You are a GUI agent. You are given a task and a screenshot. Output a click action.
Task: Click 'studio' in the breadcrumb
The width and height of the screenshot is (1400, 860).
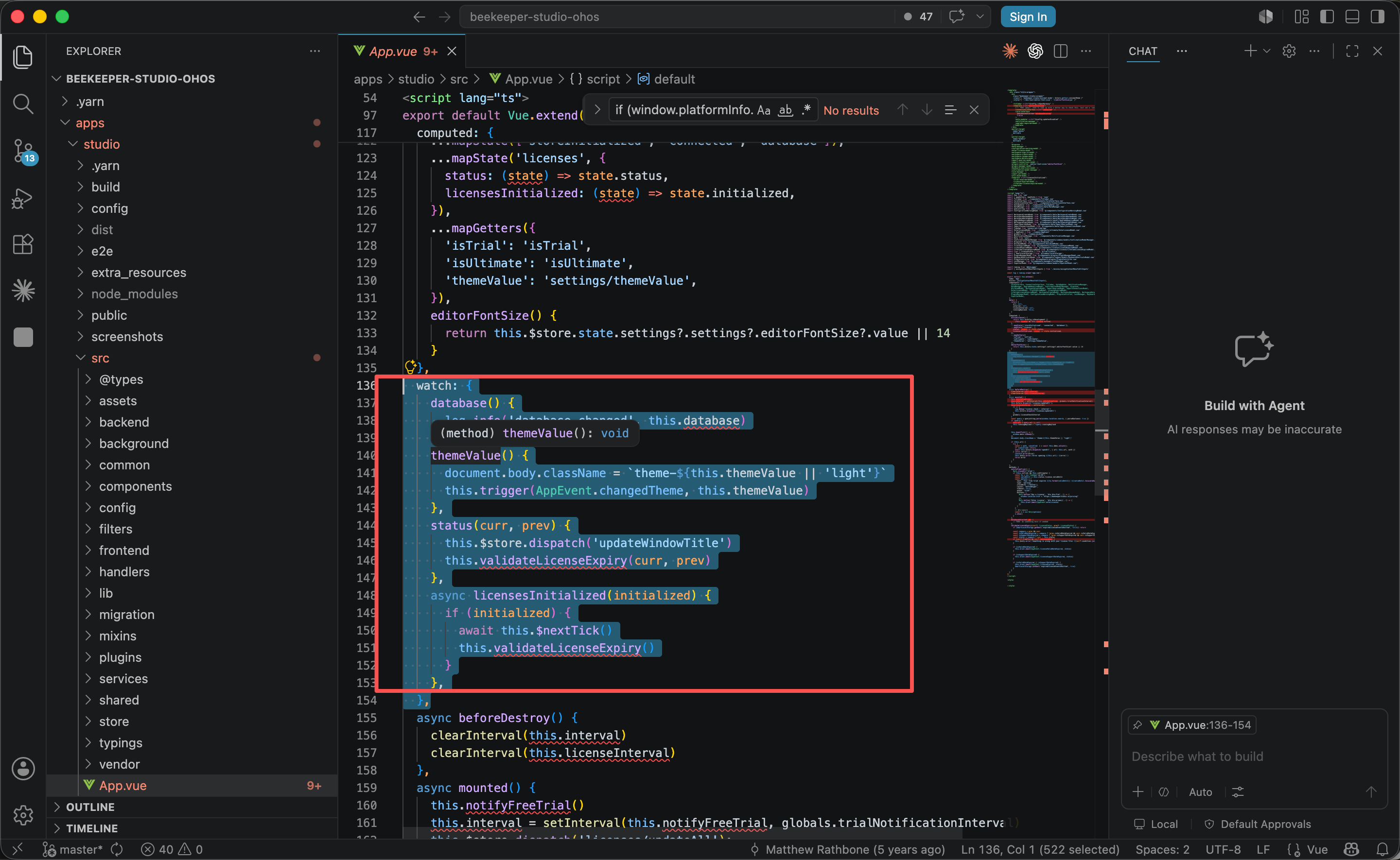click(x=416, y=79)
